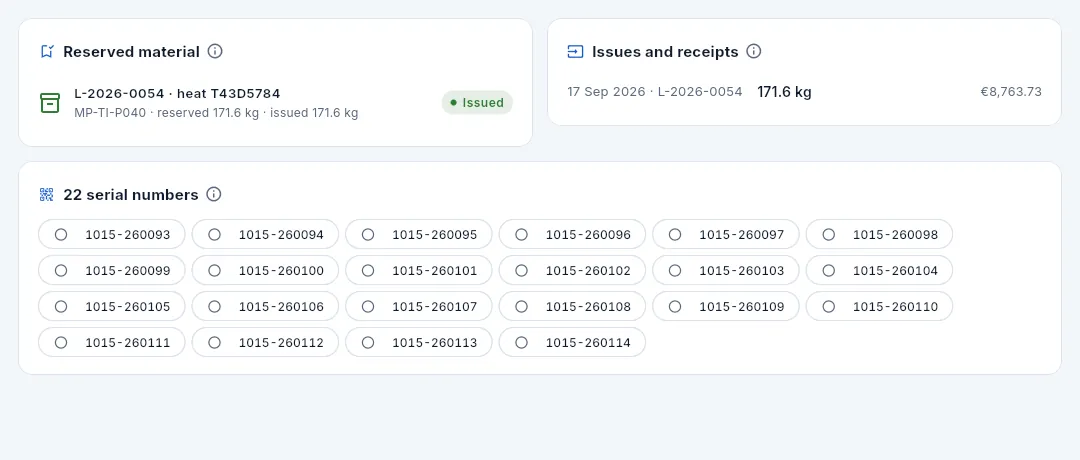The image size is (1080, 460).
Task: Select the radio circle for serial 1015-260093
Action: [x=61, y=235]
